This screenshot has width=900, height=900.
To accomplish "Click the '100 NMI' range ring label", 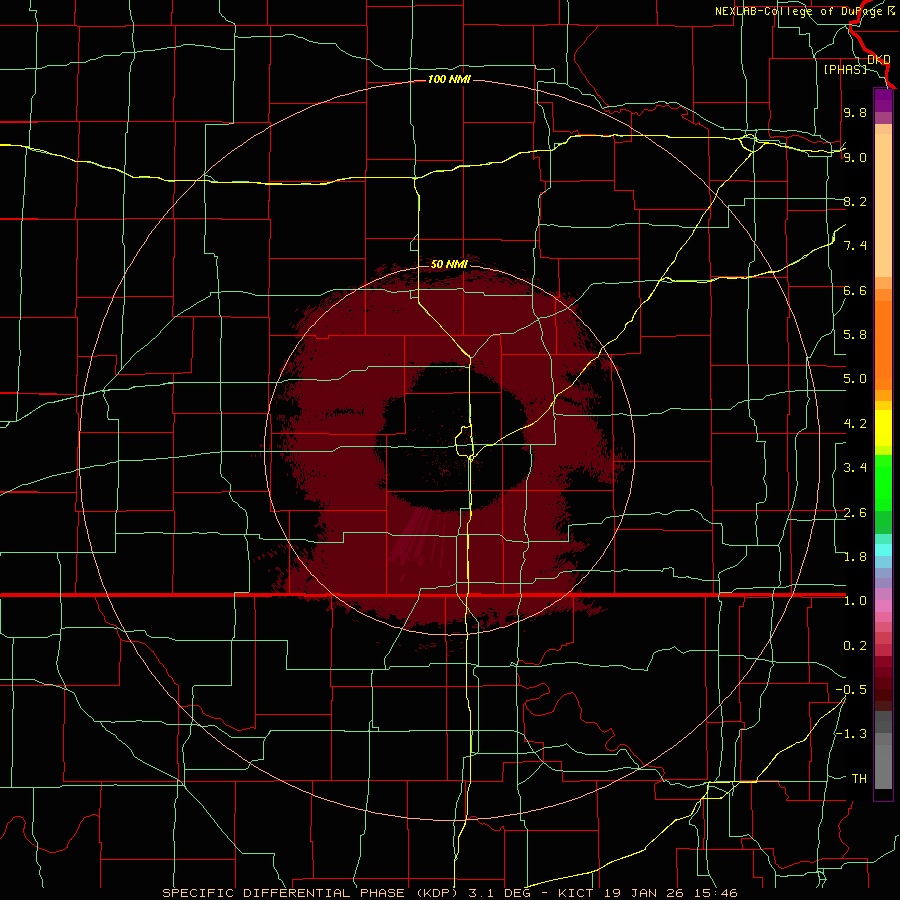I will 449,79.
